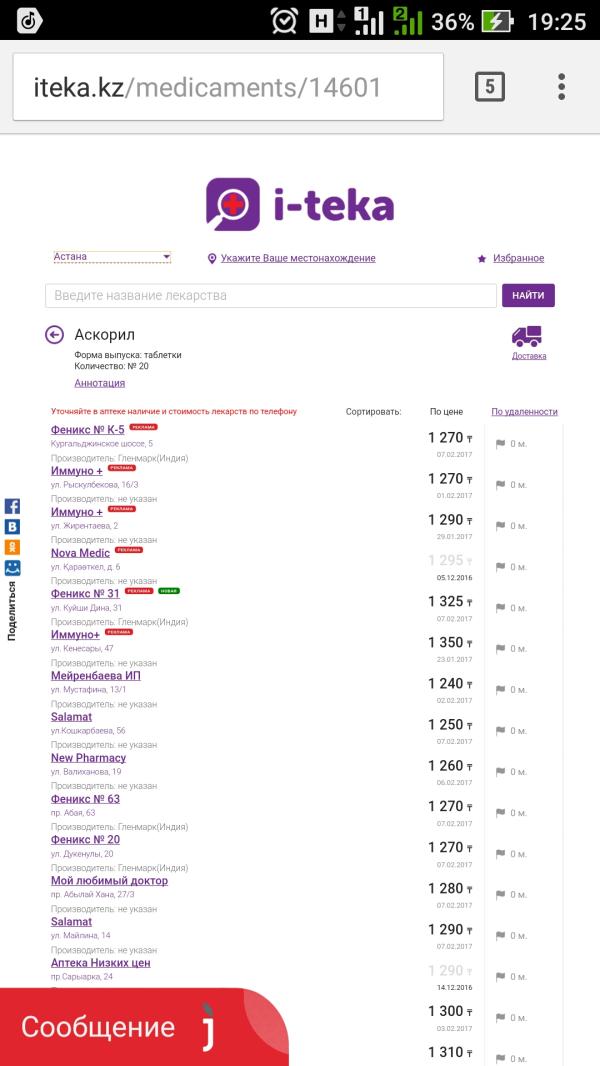
Task: Click the НАЙТИ search button
Action: coord(528,296)
